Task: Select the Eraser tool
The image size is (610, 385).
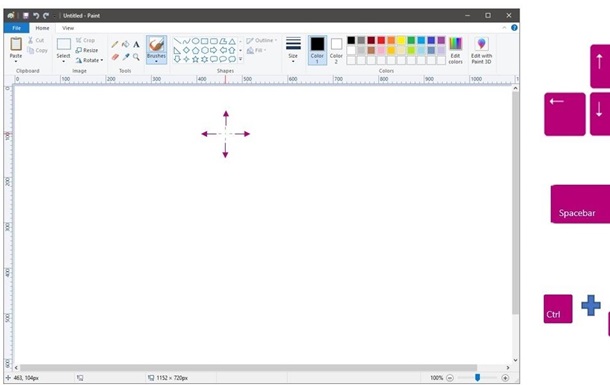Action: pos(115,57)
